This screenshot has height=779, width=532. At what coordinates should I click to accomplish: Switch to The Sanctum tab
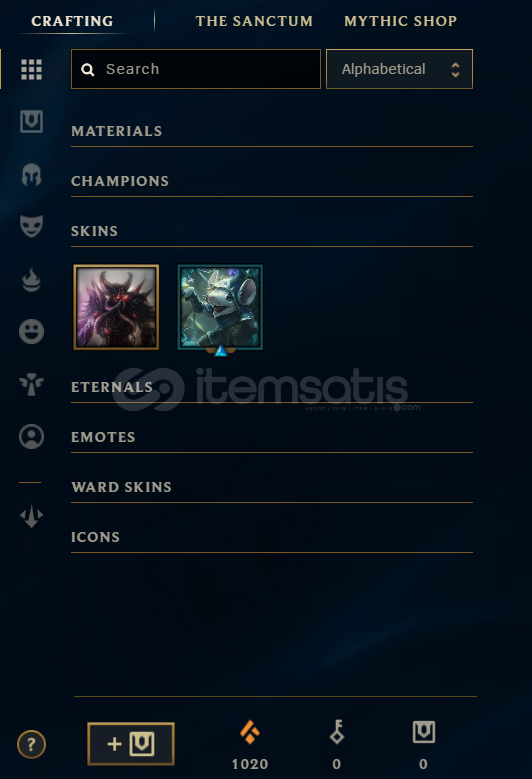(x=254, y=21)
